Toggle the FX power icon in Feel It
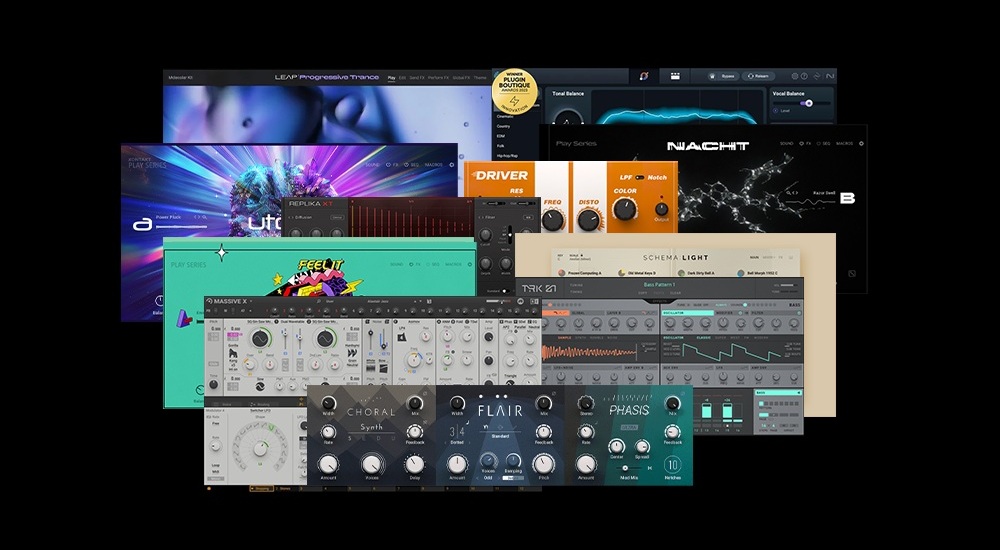1000x550 pixels. 411,264
